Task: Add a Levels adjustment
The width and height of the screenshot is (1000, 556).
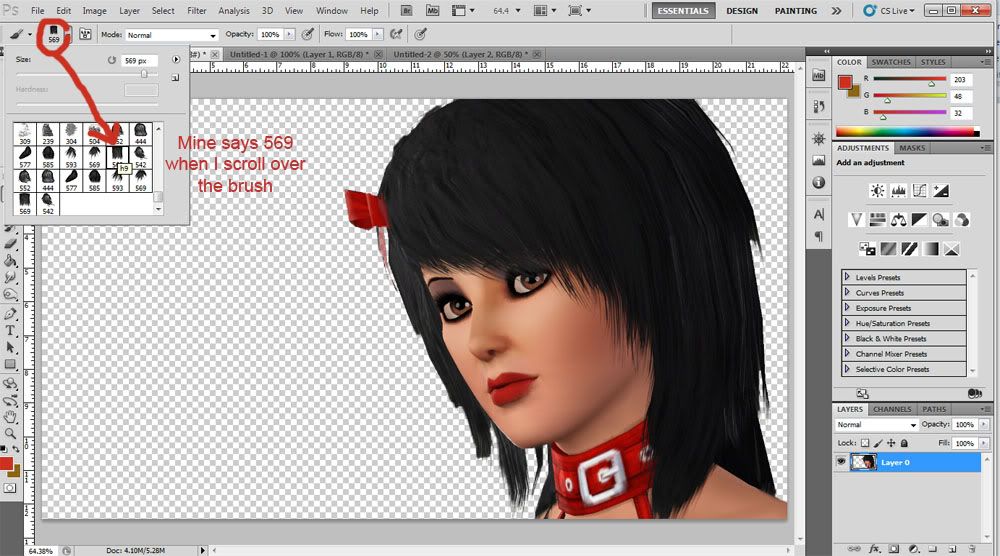Action: (899, 191)
